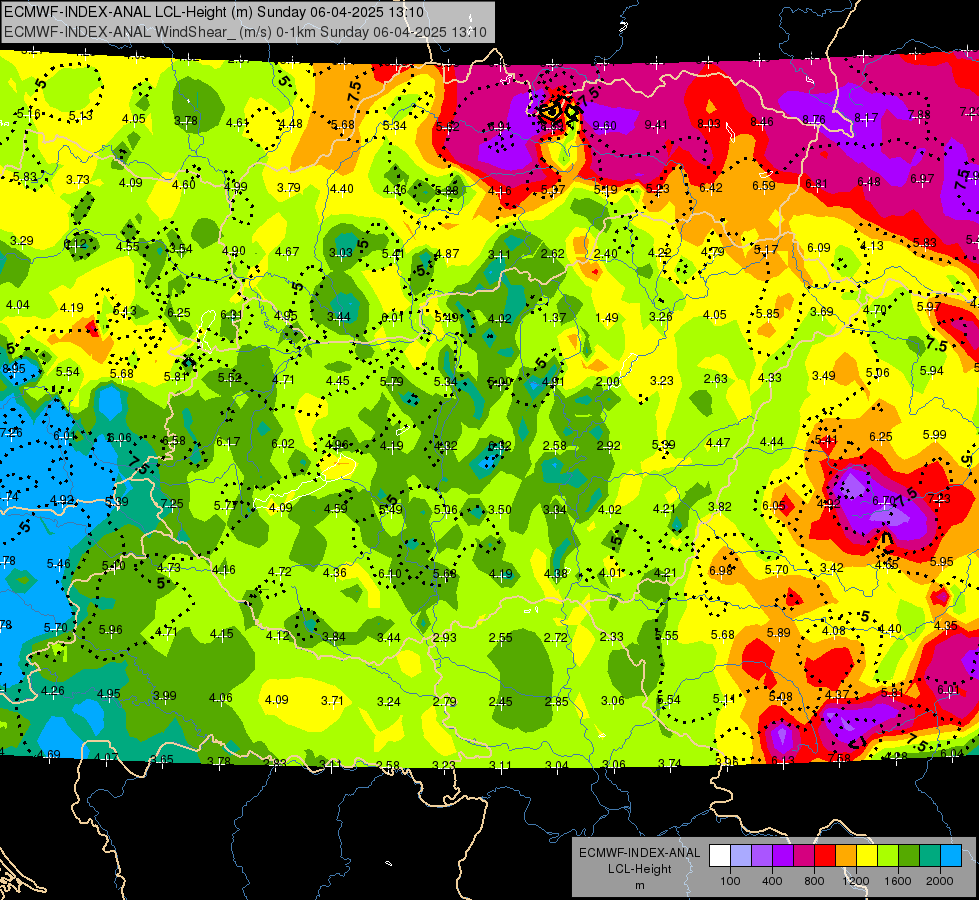
Task: Click the wind shear value 1.37
Action: pos(554,318)
